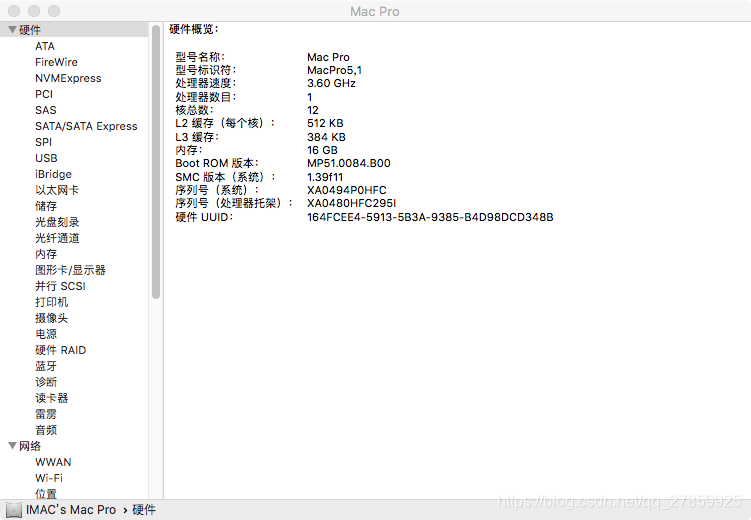Select 储存 in the sidebar
The height and width of the screenshot is (520, 751).
pos(46,206)
